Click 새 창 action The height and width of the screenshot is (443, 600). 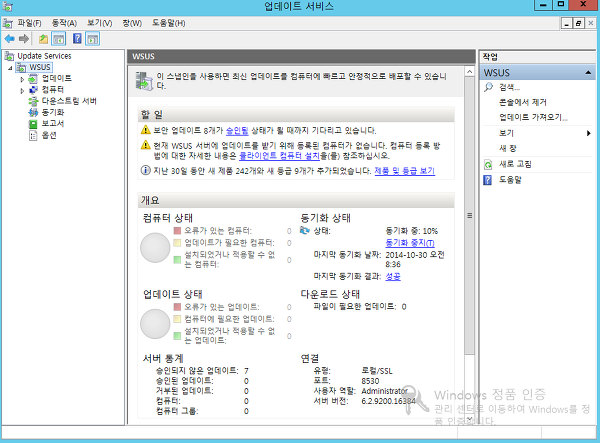click(x=507, y=148)
